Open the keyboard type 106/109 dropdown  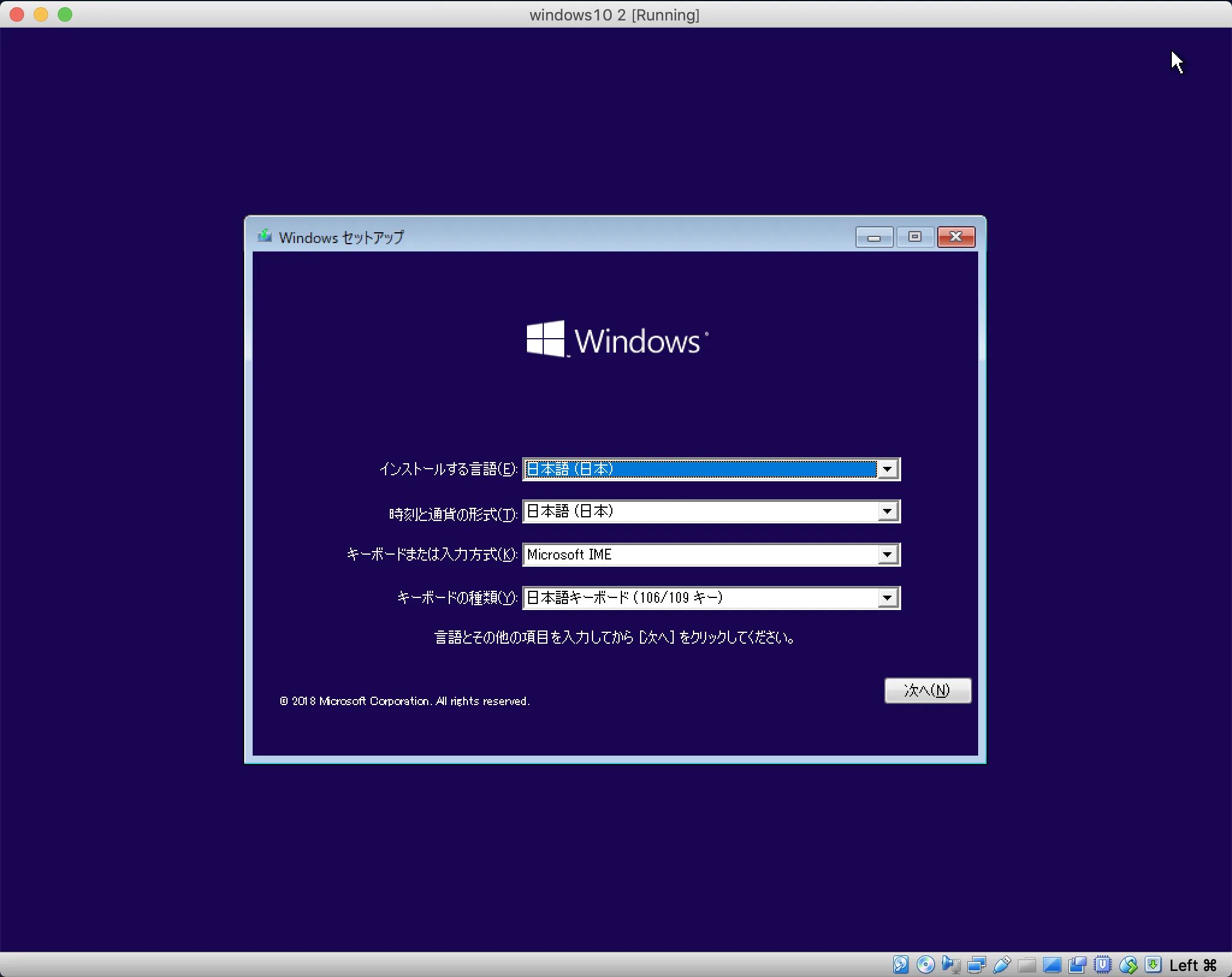coord(887,597)
